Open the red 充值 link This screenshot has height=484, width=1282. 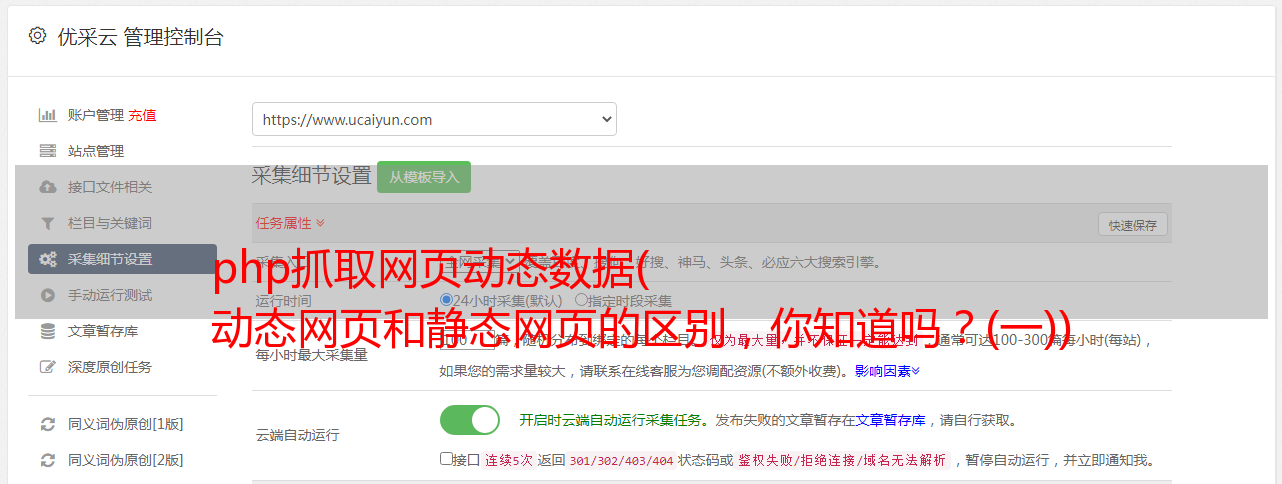coord(142,115)
